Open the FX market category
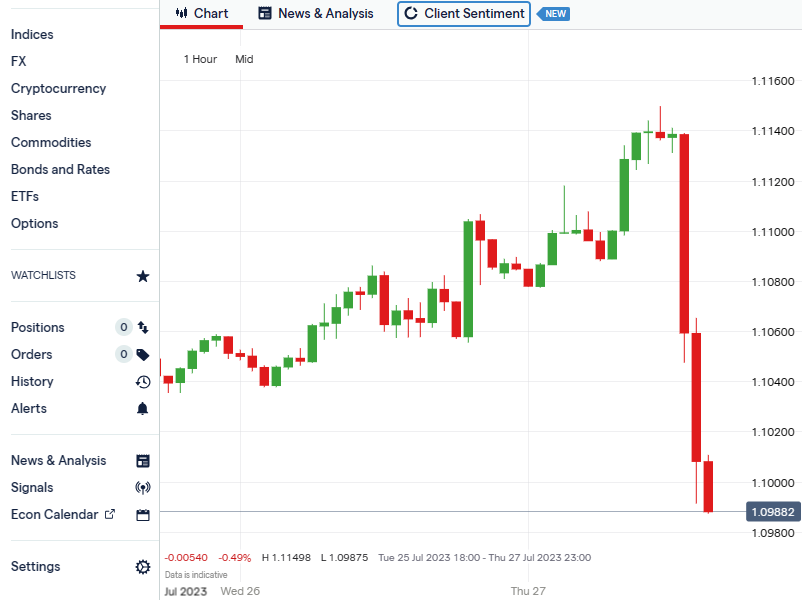802x600 pixels. coord(18,61)
